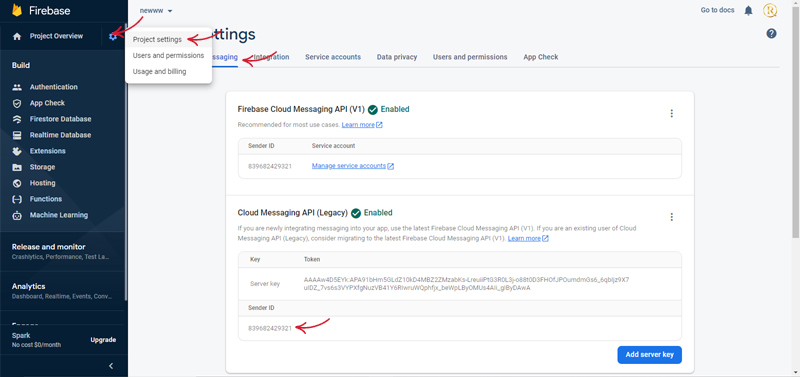Click the Firebase flame logo
Screen dimensions: 800x377
click(17, 10)
